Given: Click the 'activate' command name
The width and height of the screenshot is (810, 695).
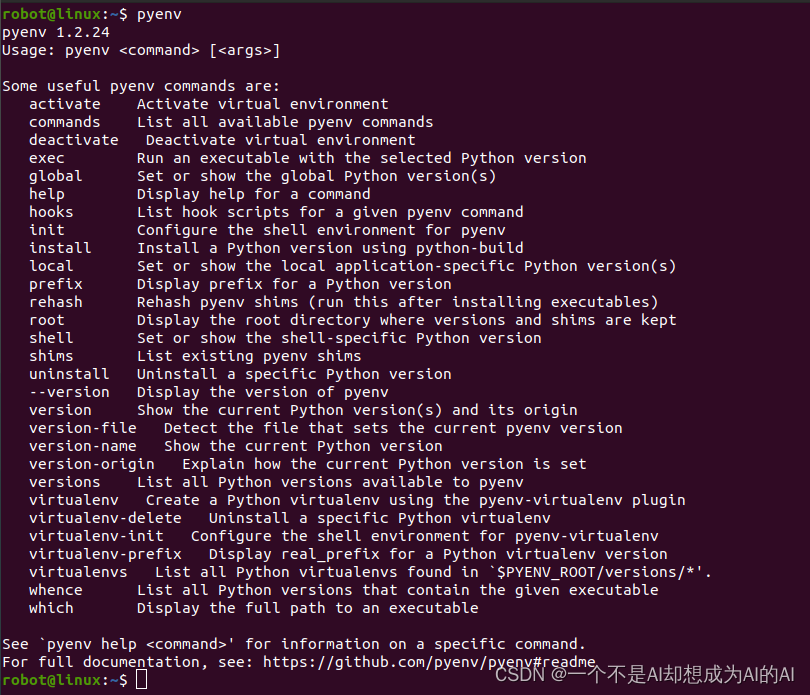Looking at the screenshot, I should [x=65, y=104].
